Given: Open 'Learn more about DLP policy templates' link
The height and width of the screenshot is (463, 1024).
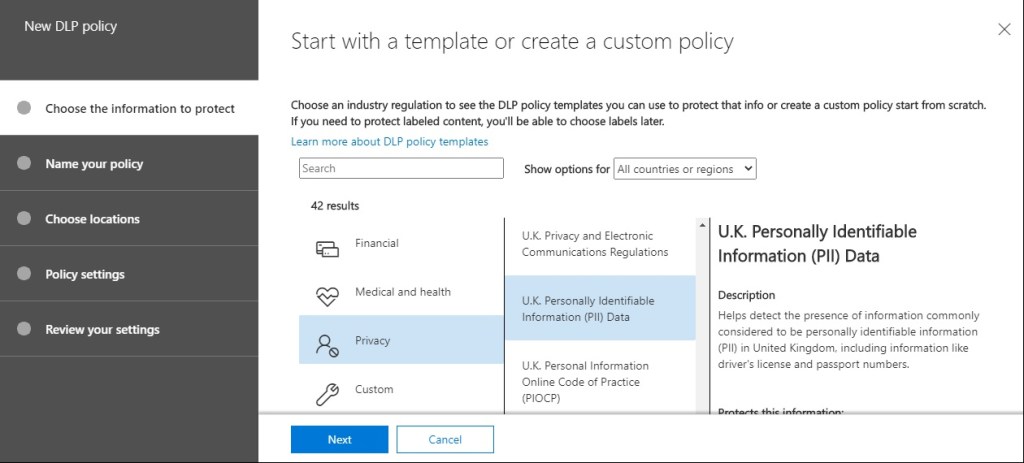Looking at the screenshot, I should (389, 142).
